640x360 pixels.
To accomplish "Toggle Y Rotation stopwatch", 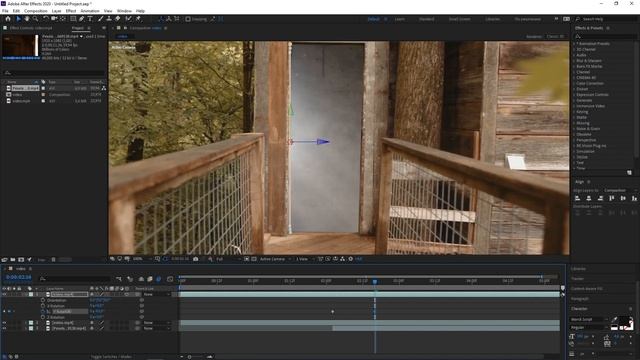I will 43,311.
